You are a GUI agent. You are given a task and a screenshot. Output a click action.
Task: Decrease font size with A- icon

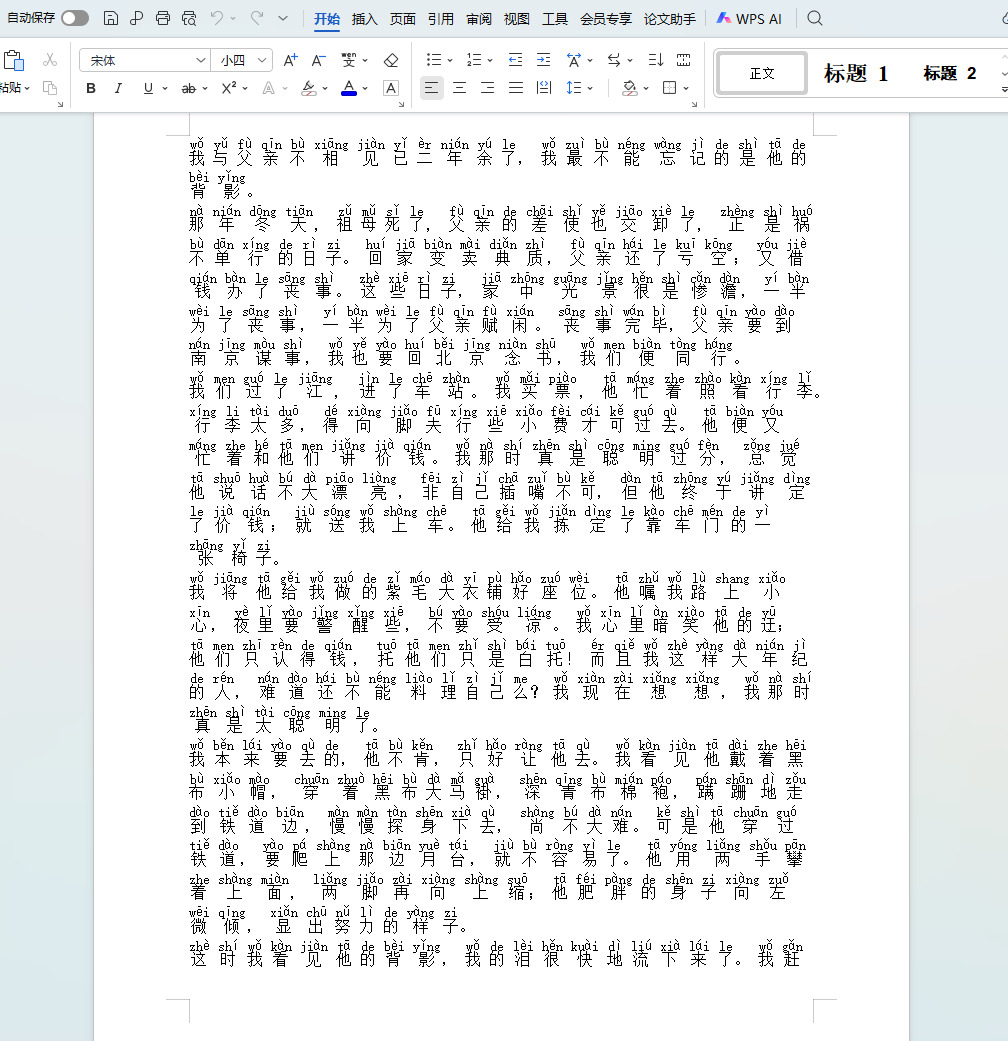click(319, 60)
